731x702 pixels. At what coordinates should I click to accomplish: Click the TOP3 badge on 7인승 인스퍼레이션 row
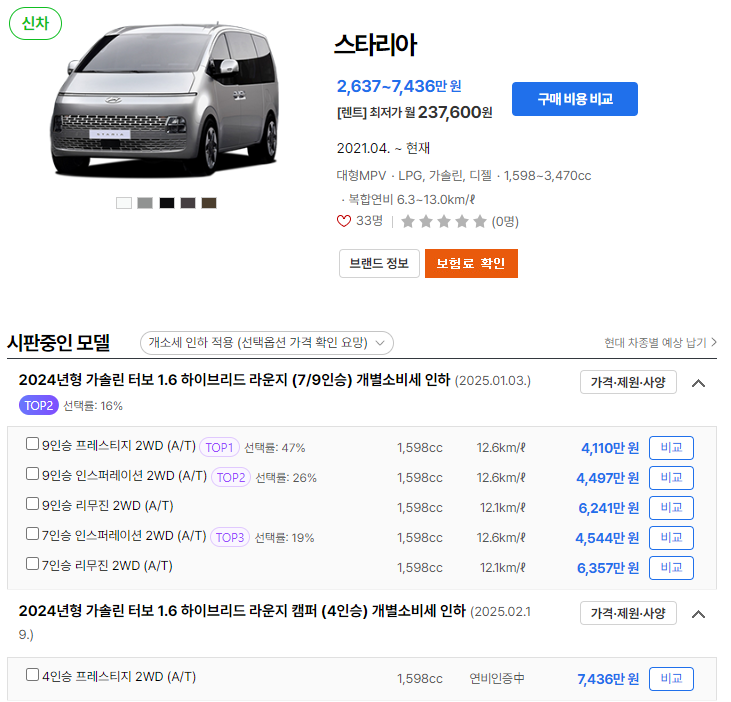[x=230, y=537]
